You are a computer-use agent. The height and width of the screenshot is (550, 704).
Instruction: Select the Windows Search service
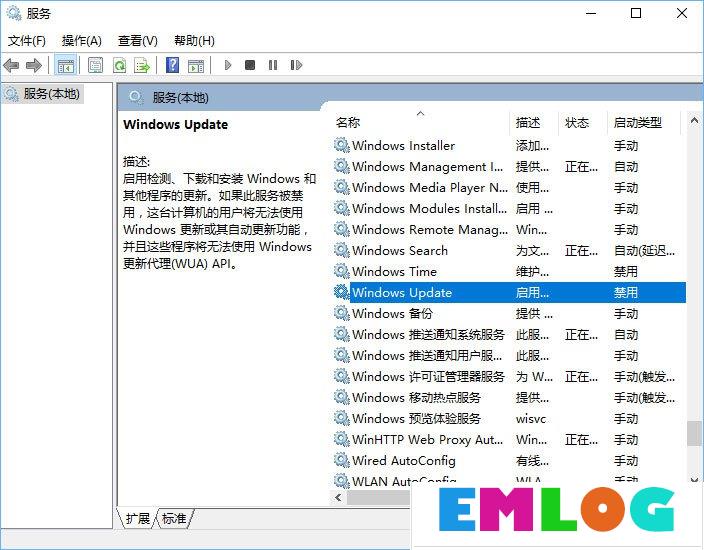509,251
